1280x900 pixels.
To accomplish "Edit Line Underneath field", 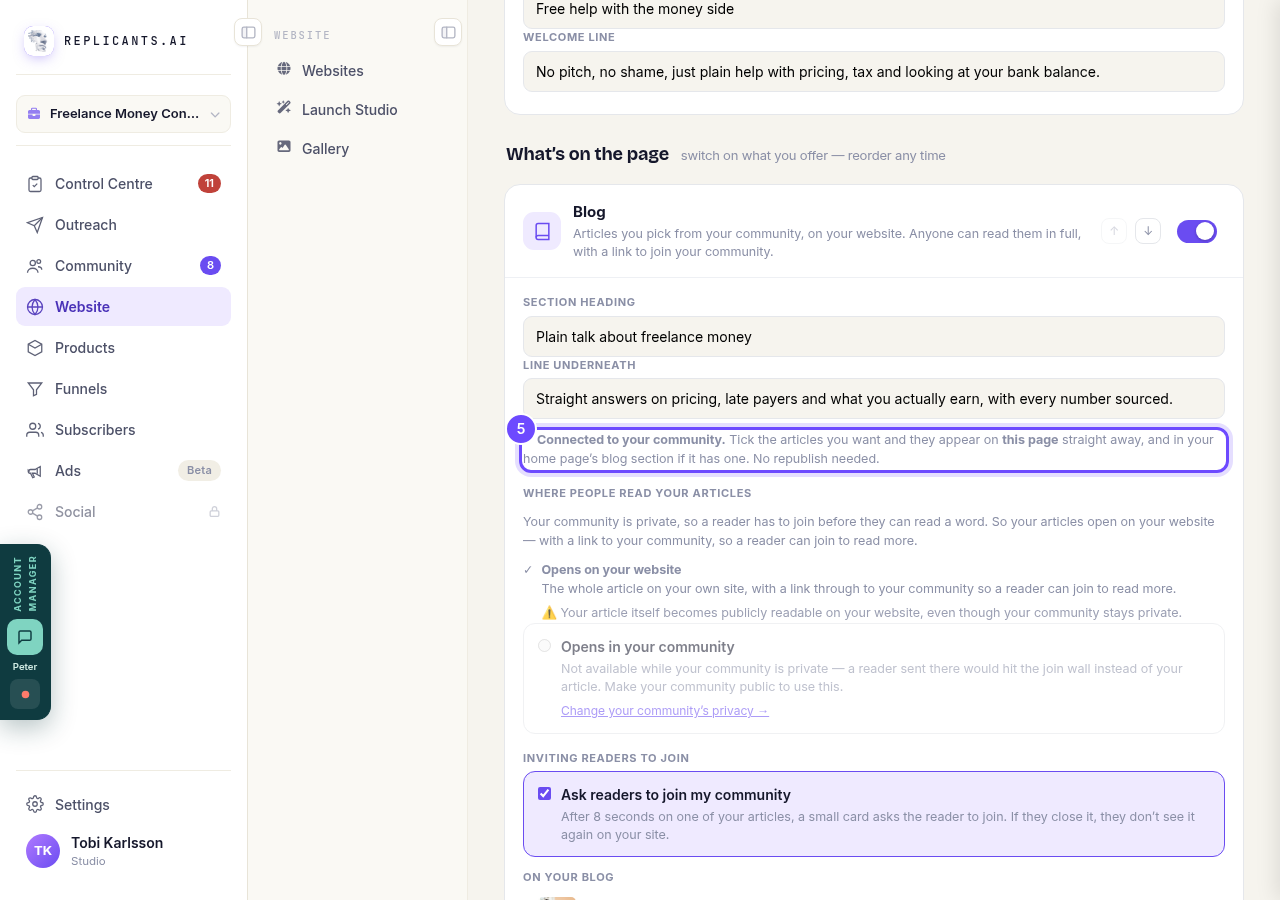I will tap(874, 399).
